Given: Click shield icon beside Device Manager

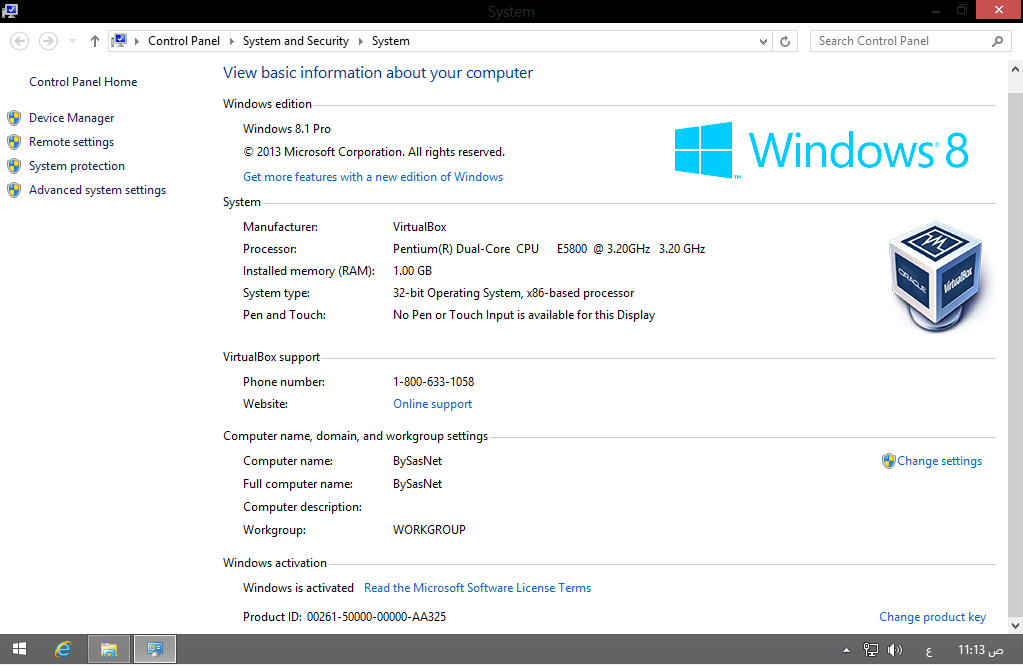Looking at the screenshot, I should pos(14,118).
